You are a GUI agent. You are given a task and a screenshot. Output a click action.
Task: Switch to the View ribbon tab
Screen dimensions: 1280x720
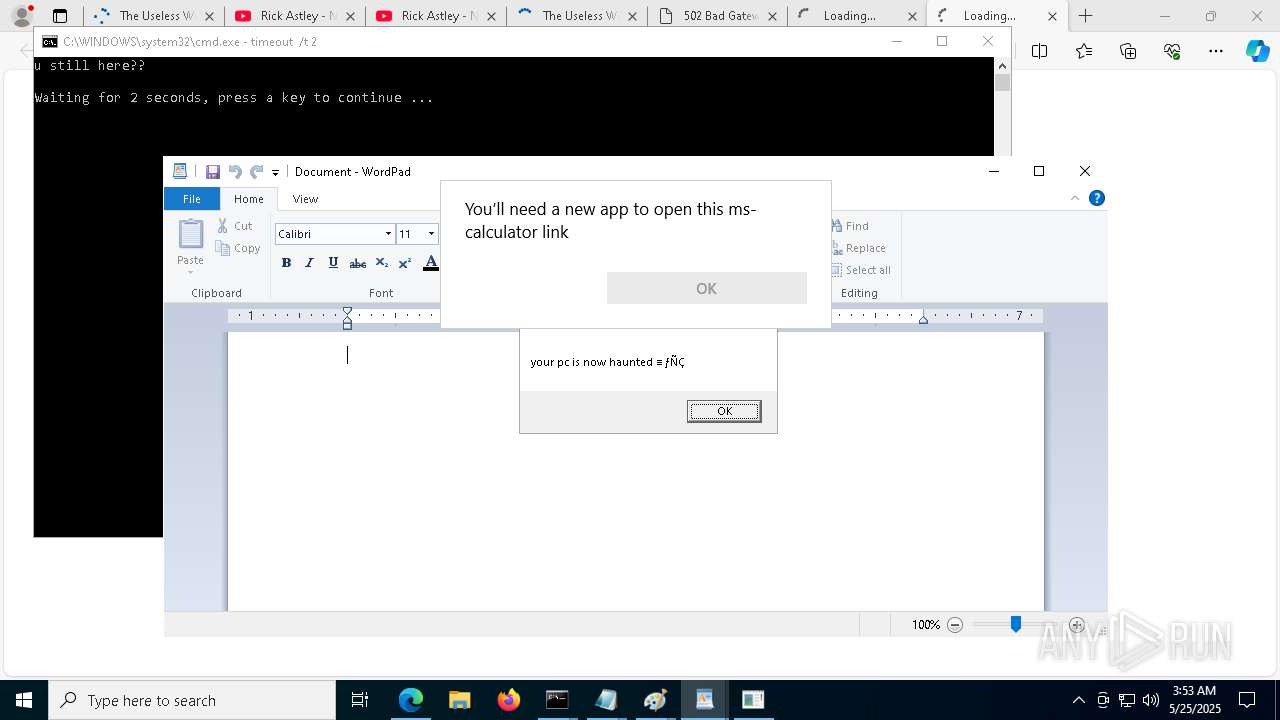pos(305,199)
